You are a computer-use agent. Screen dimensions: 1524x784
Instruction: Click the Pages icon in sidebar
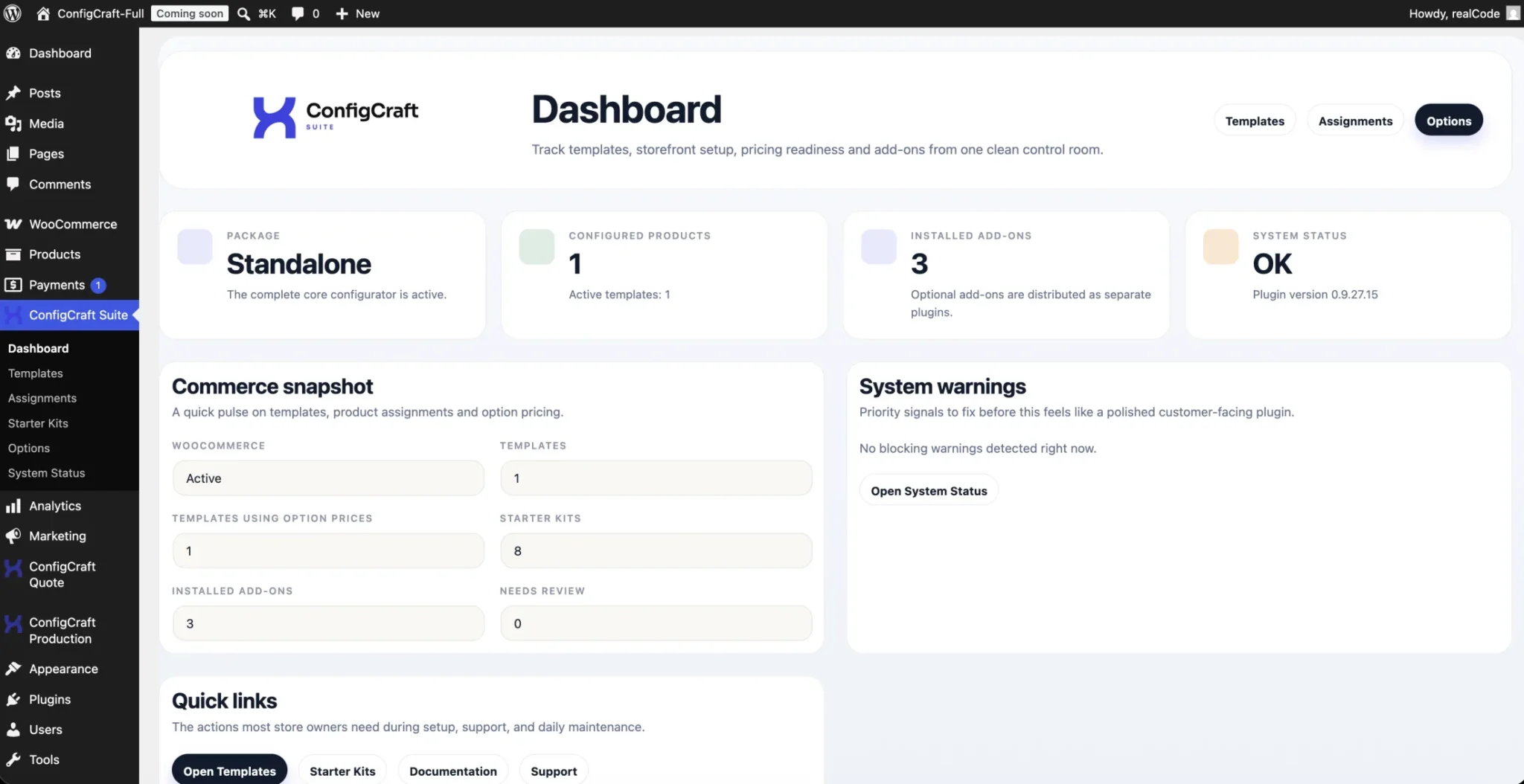click(13, 154)
